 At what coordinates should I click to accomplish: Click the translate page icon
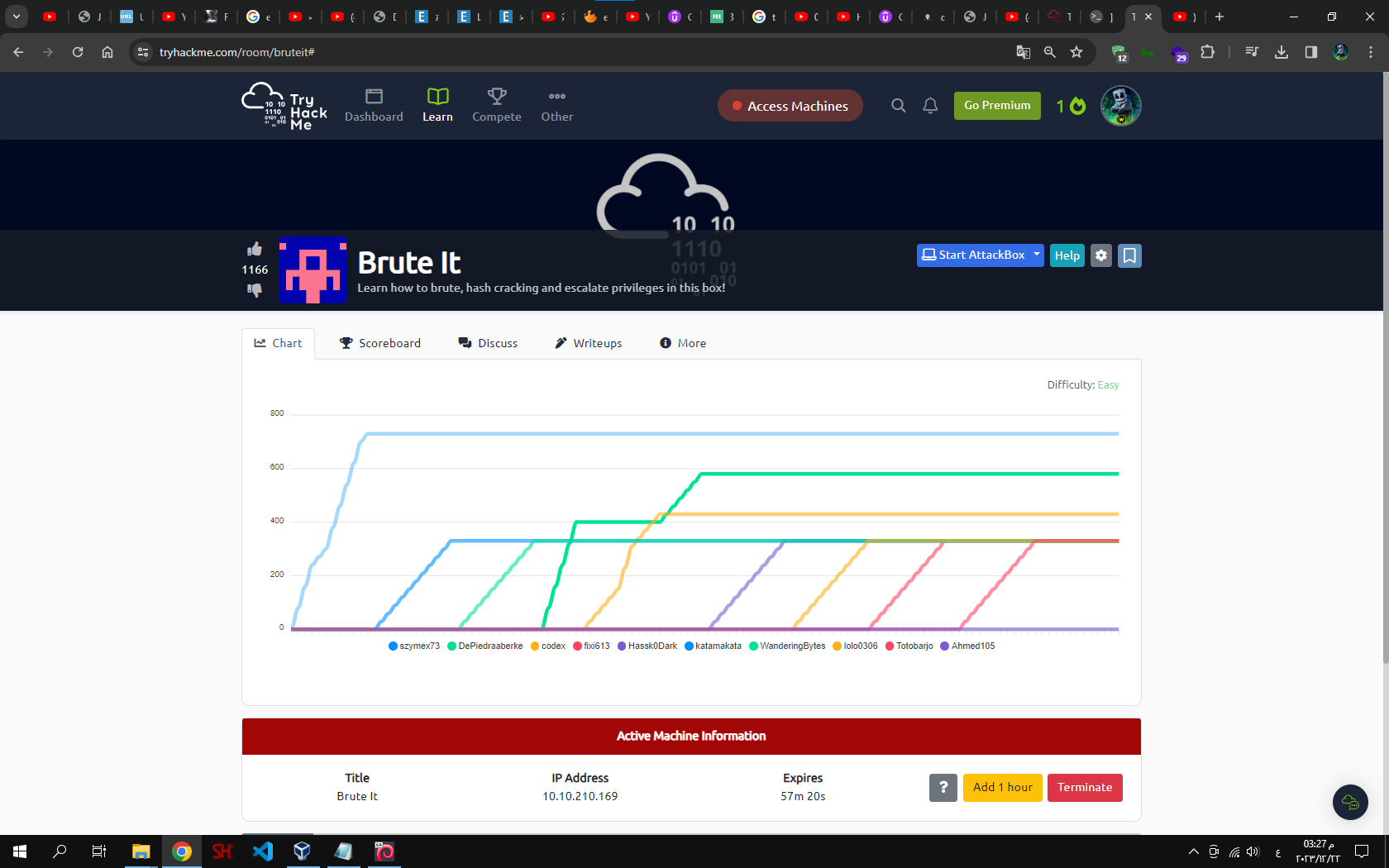click(x=1023, y=52)
